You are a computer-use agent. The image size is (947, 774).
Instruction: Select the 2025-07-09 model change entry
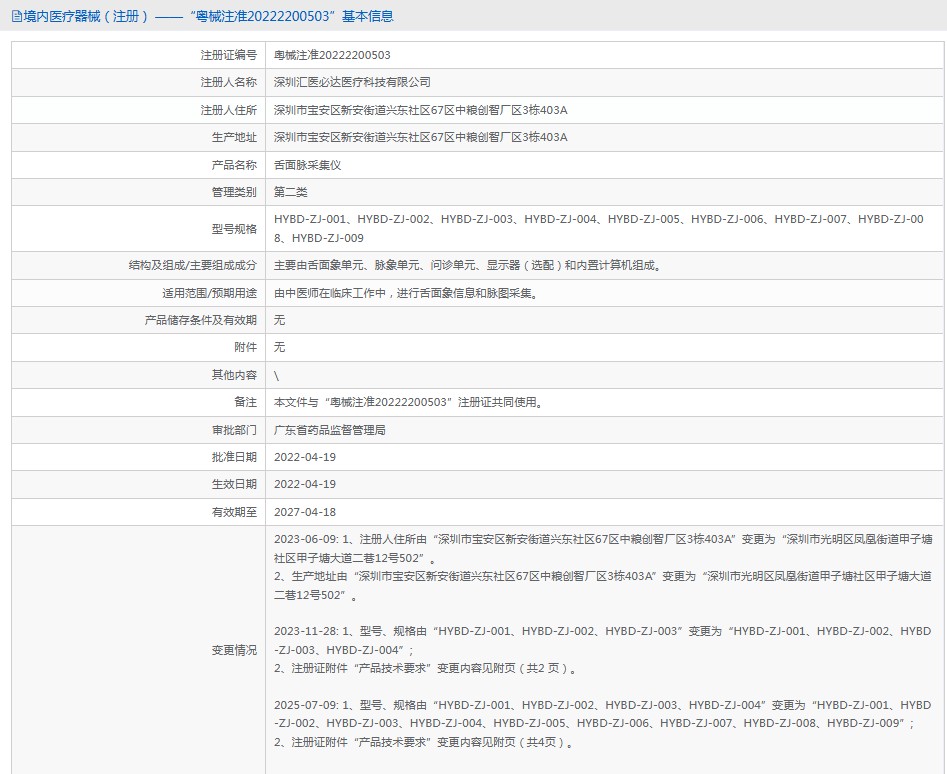tap(603, 714)
